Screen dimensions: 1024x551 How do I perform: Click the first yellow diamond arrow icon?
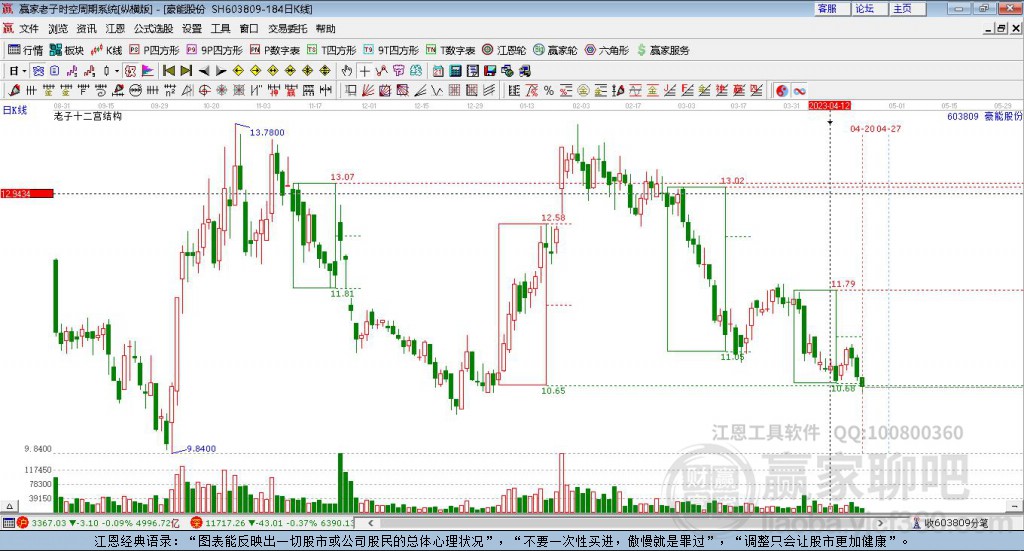click(x=238, y=71)
